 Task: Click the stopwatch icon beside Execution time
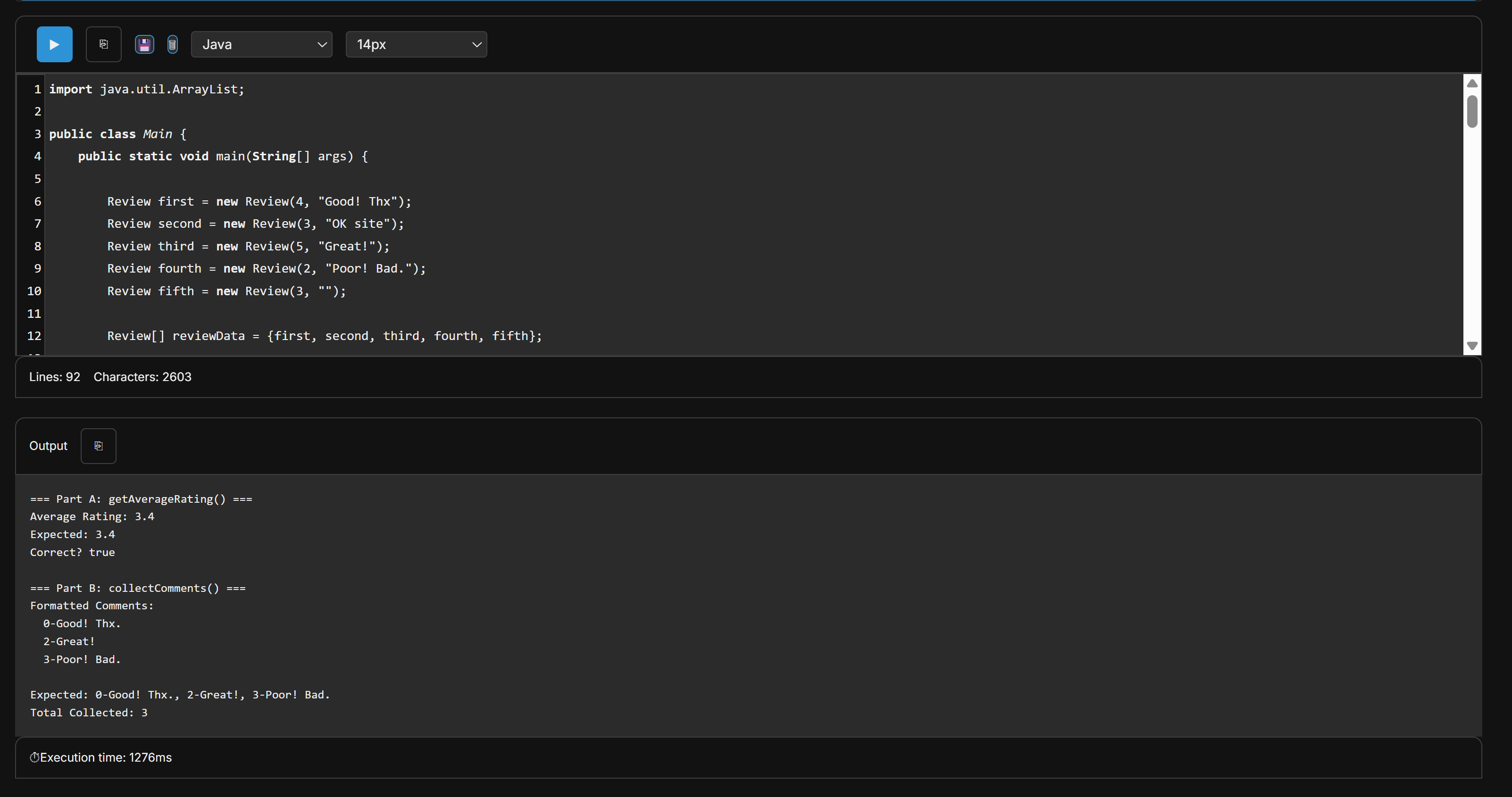pos(34,757)
